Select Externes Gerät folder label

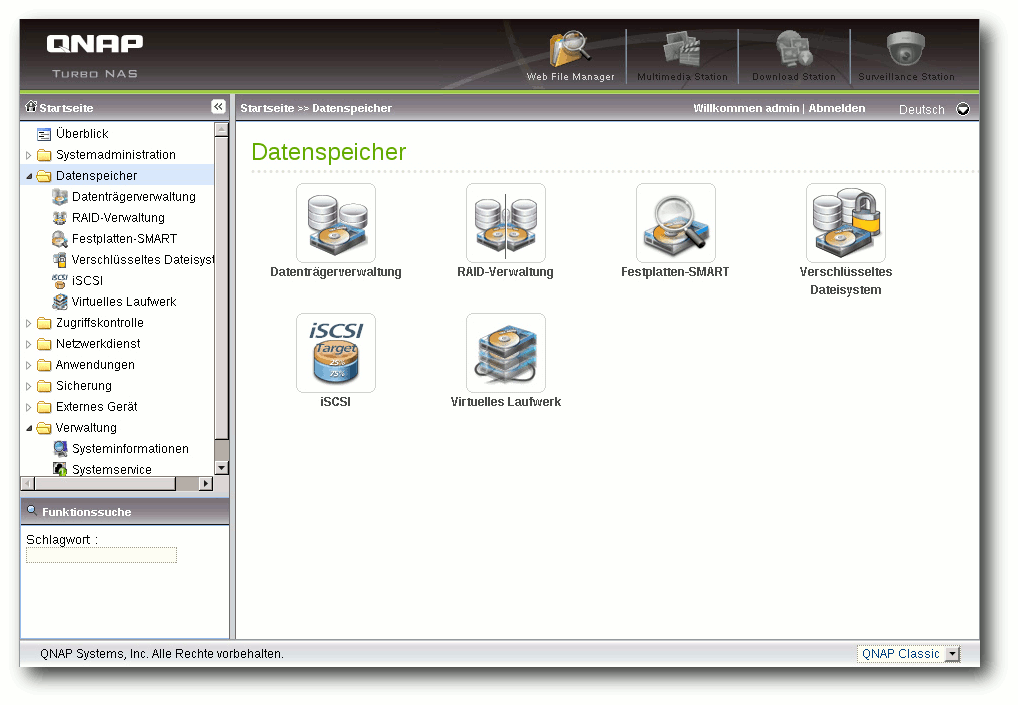click(97, 406)
